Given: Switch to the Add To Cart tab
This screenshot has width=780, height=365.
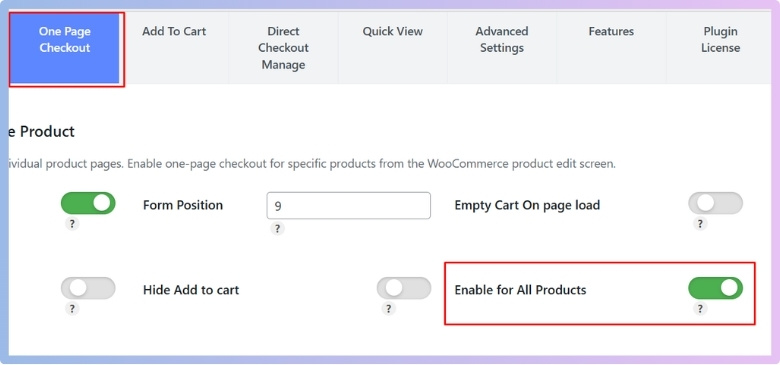Looking at the screenshot, I should coord(174,48).
